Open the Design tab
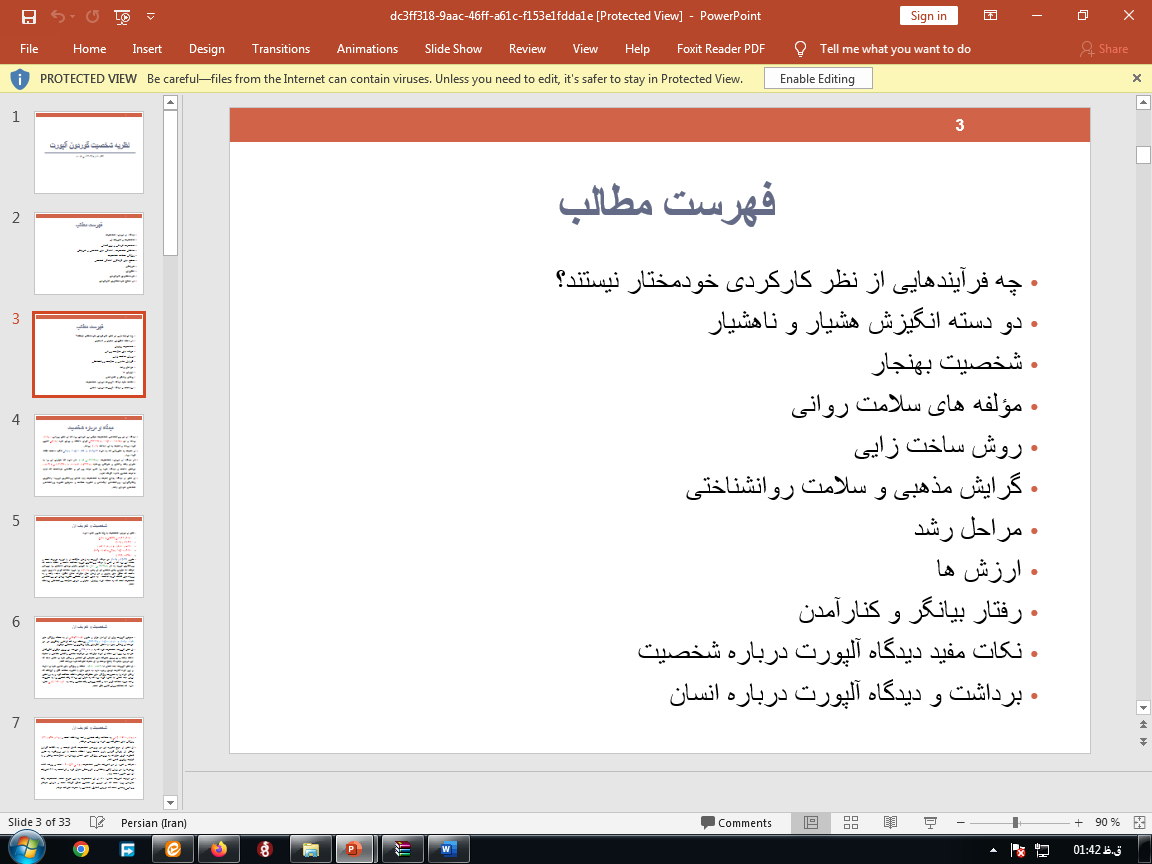 pos(206,48)
